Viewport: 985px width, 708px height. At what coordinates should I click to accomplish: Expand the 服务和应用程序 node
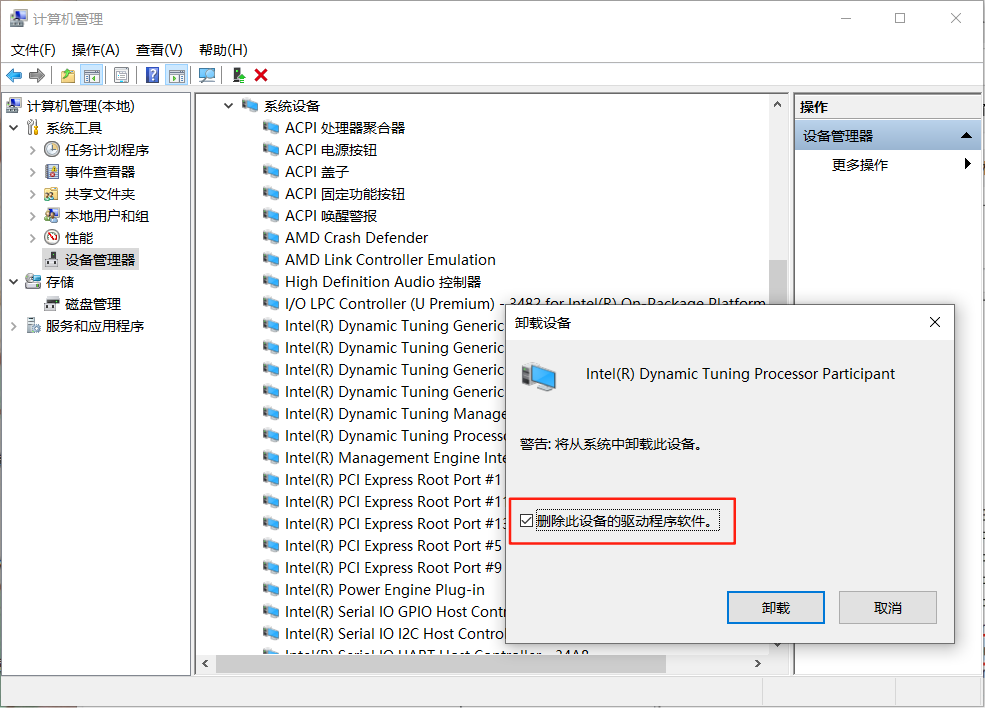[x=14, y=326]
